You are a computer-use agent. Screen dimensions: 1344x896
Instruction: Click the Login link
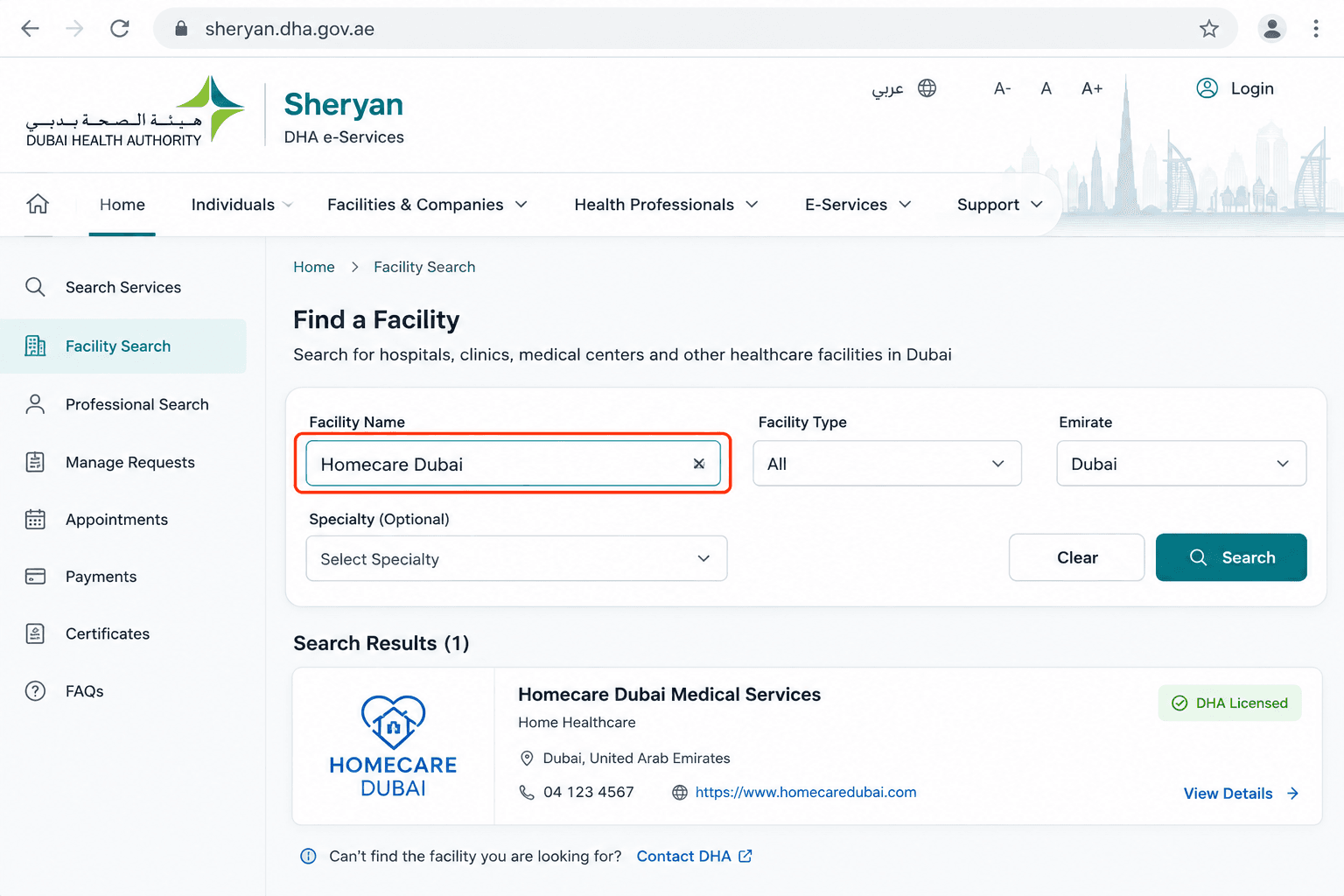pyautogui.click(x=1252, y=88)
